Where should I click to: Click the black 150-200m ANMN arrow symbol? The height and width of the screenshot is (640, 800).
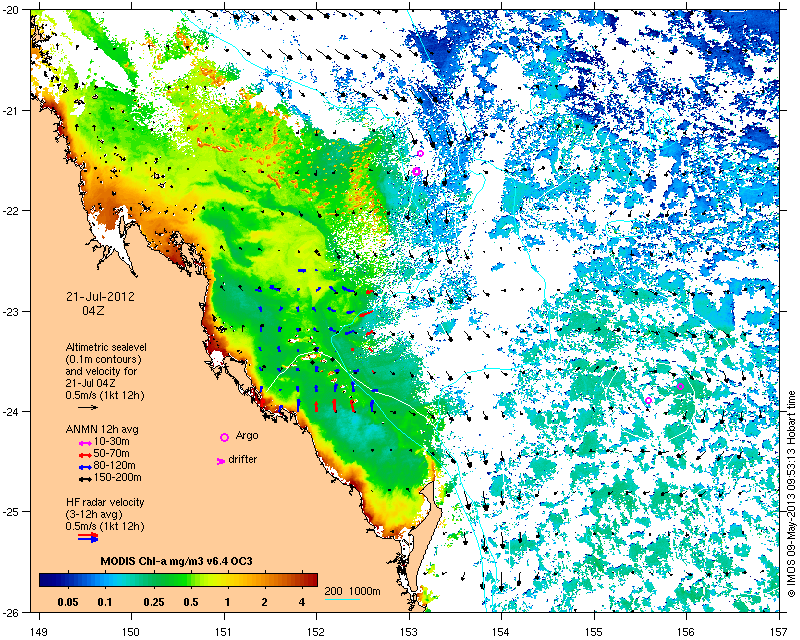(x=85, y=479)
